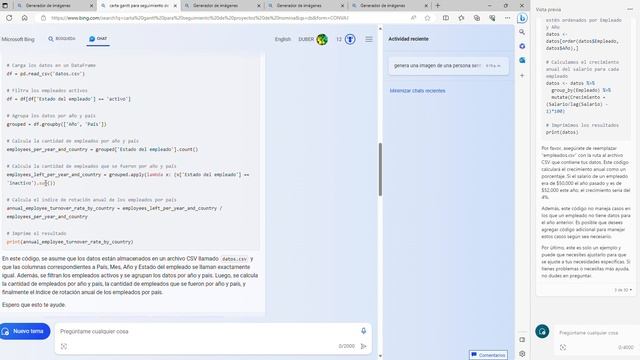Reload the page with the refresh icon

(x=9, y=18)
